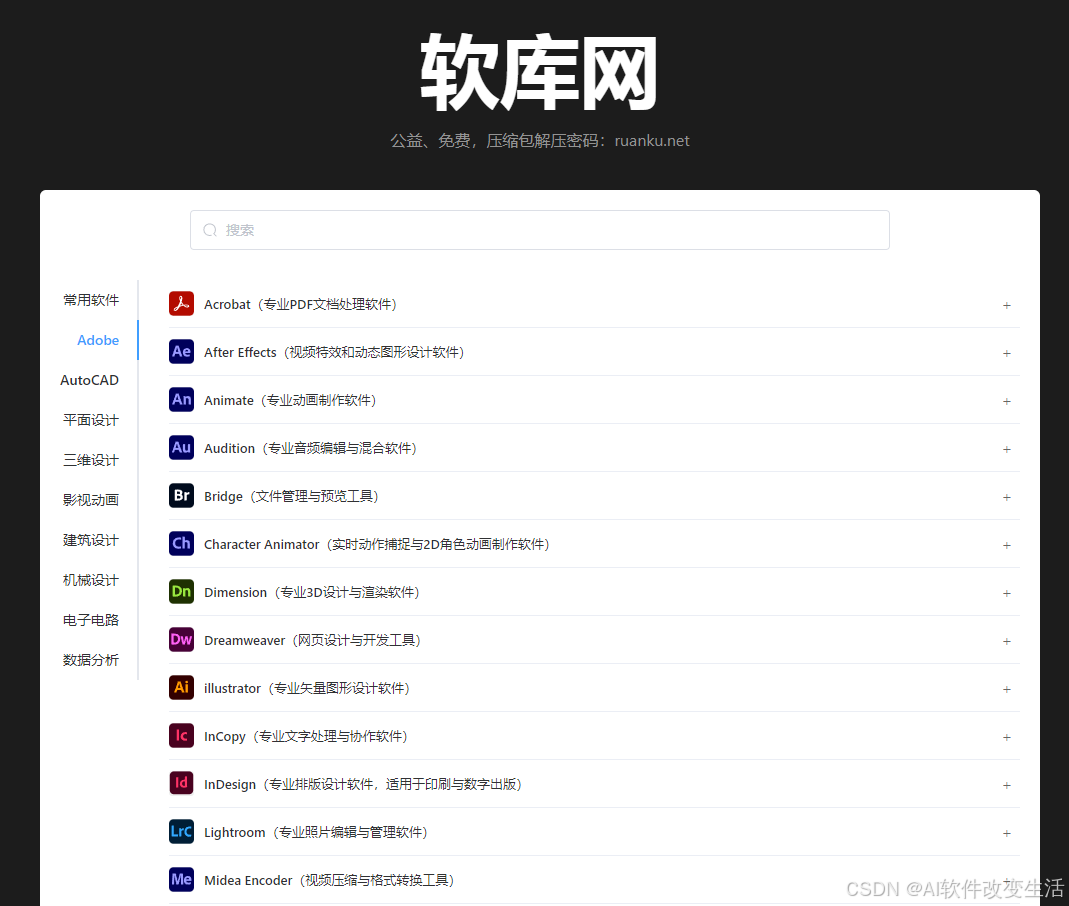The image size is (1069, 906).
Task: Click the illustrator (专业矢量图形设计软件) label
Action: [x=307, y=689]
